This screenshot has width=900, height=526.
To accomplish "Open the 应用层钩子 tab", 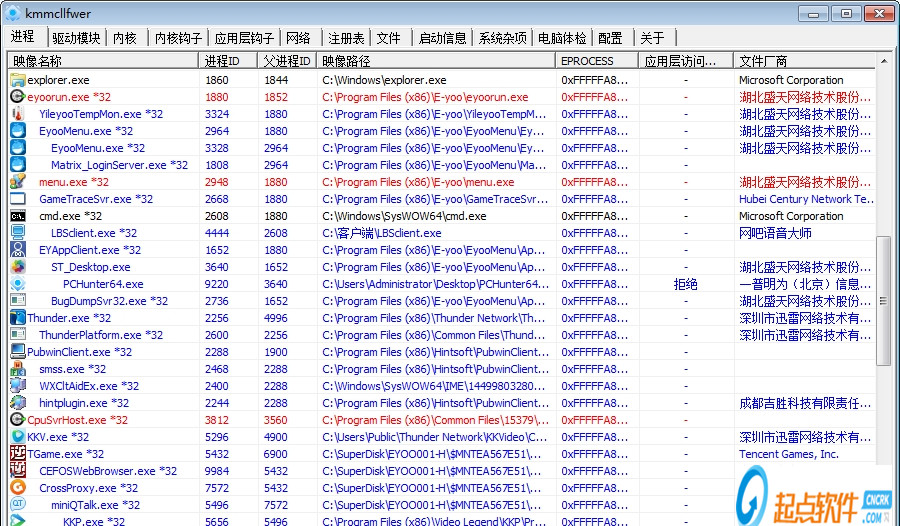I will [244, 38].
